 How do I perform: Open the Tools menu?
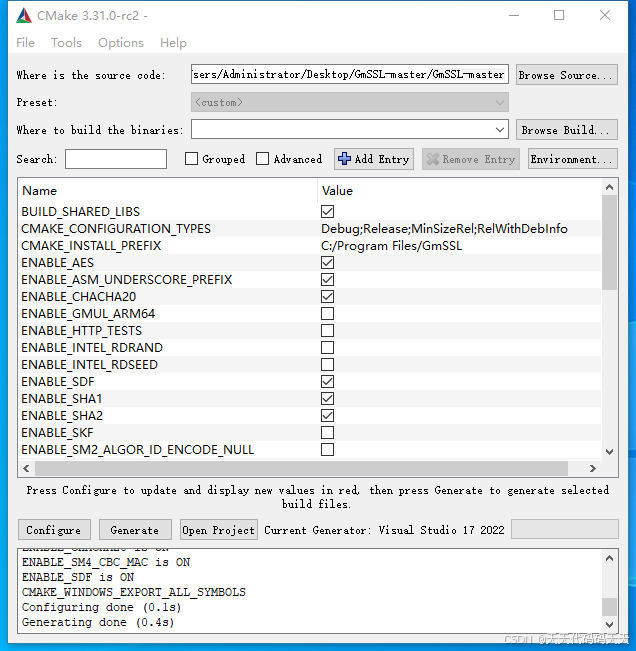(66, 42)
